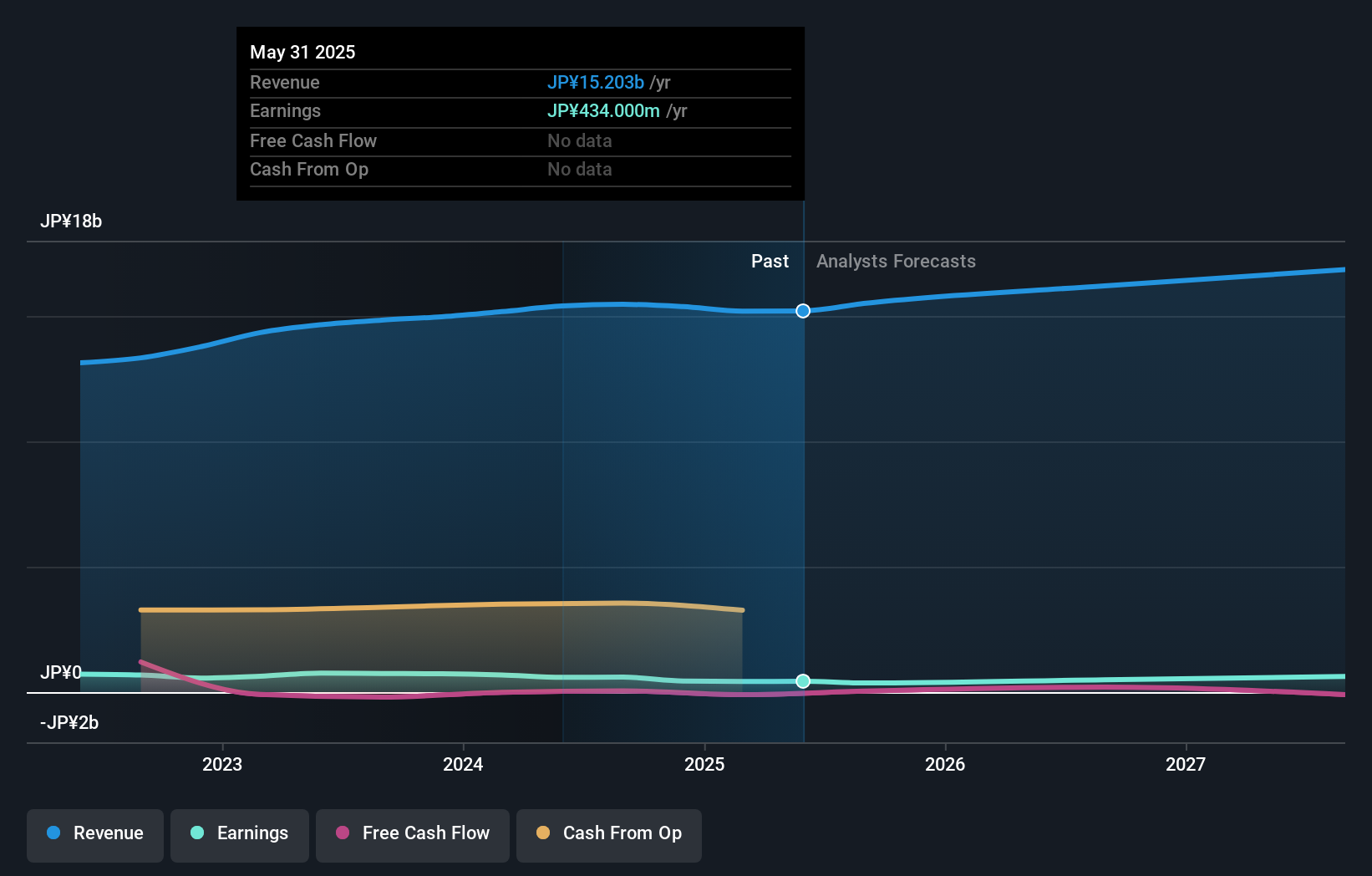The height and width of the screenshot is (876, 1372).
Task: Click the JP¥18b y-axis label
Action: point(71,222)
